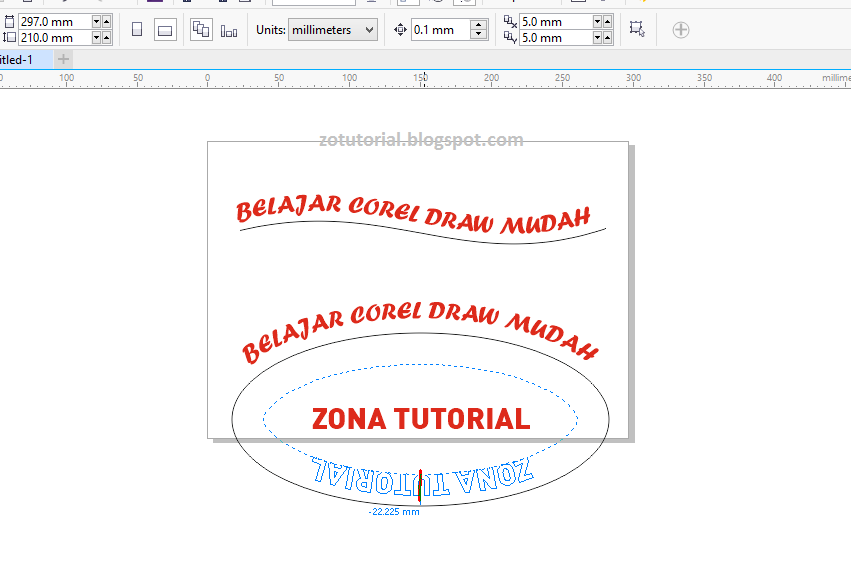Increase nudge distance with up arrow
851x583 pixels.
tap(478, 24)
